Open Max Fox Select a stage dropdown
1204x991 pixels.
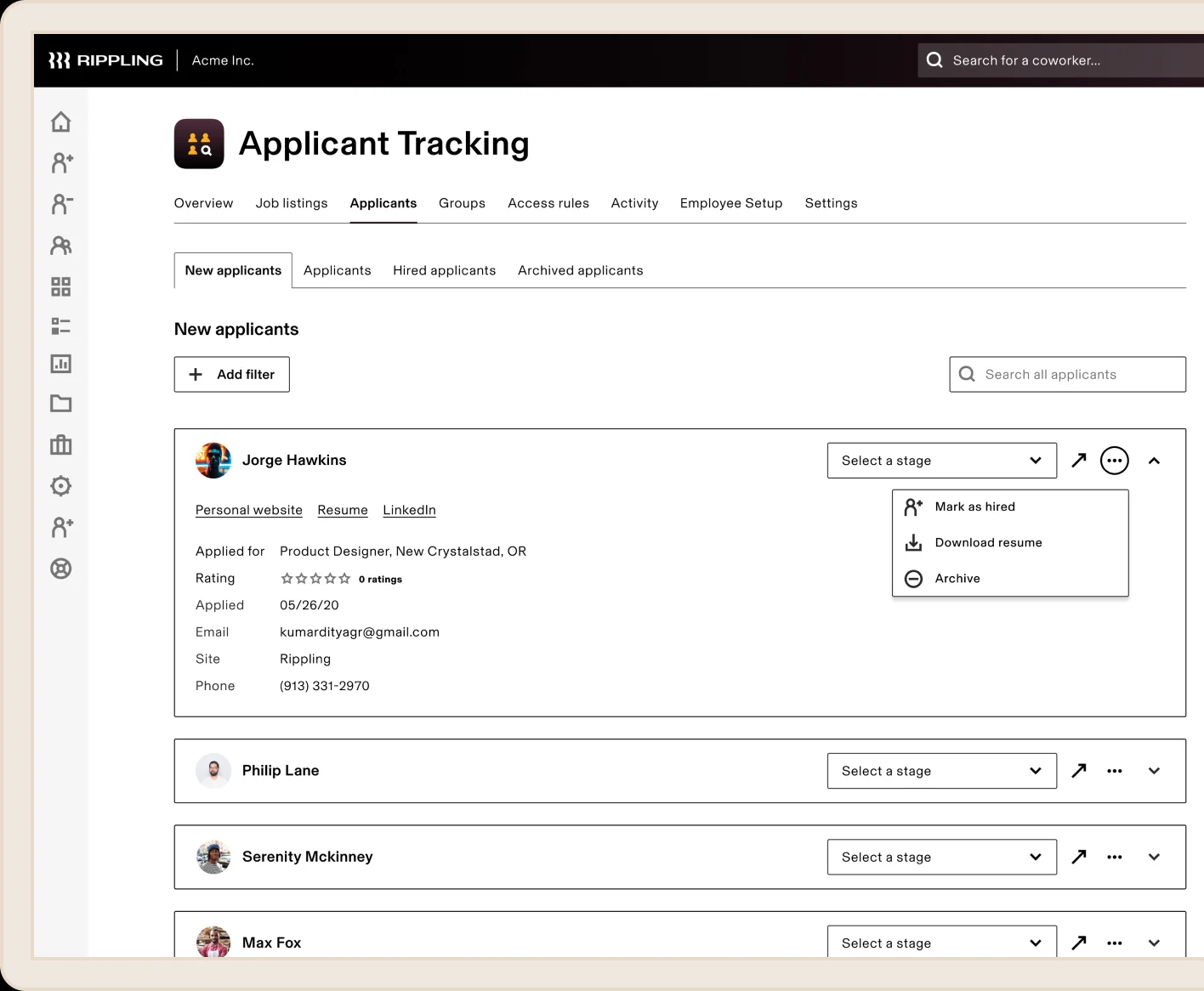(x=942, y=942)
